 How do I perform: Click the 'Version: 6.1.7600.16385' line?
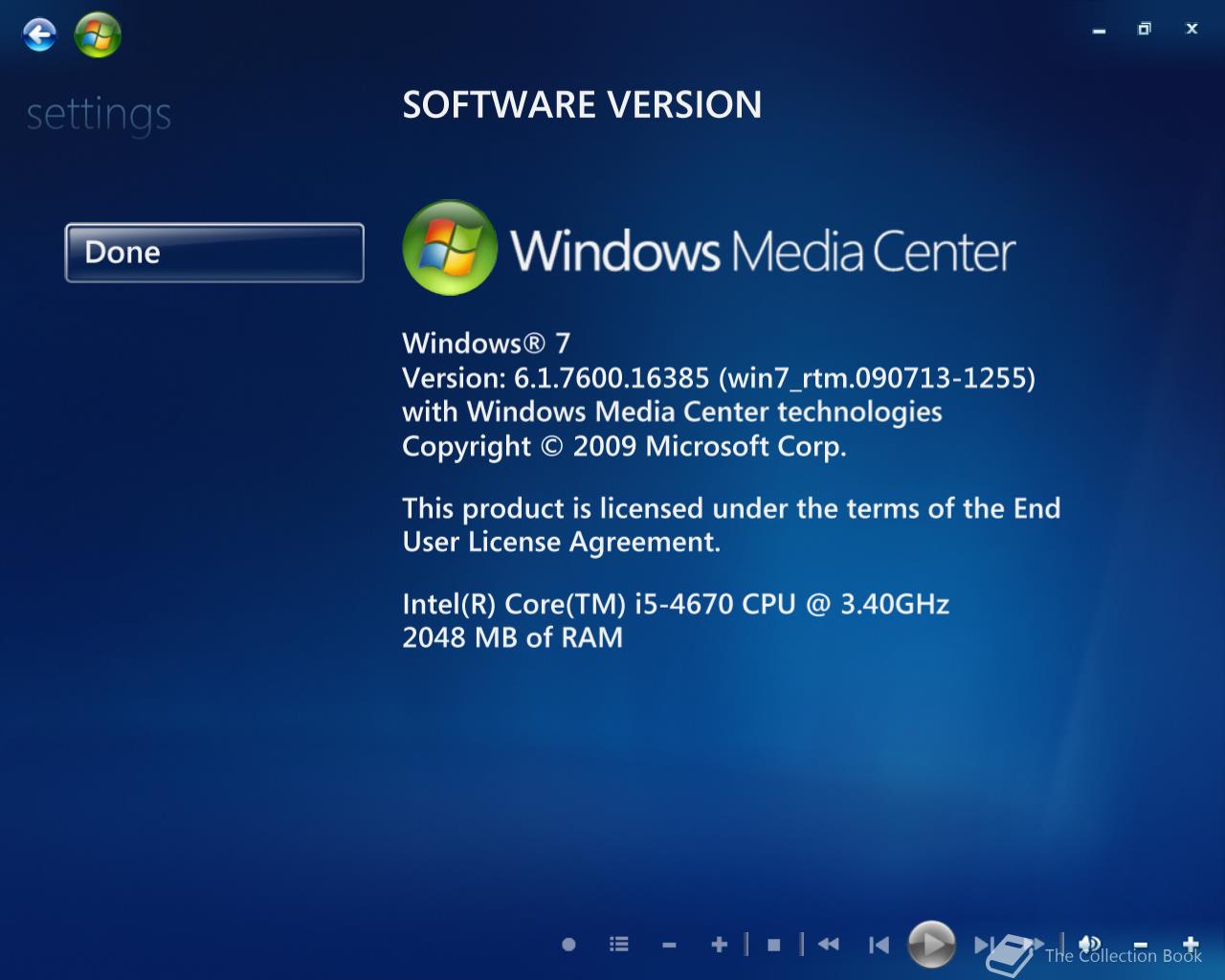coord(719,378)
